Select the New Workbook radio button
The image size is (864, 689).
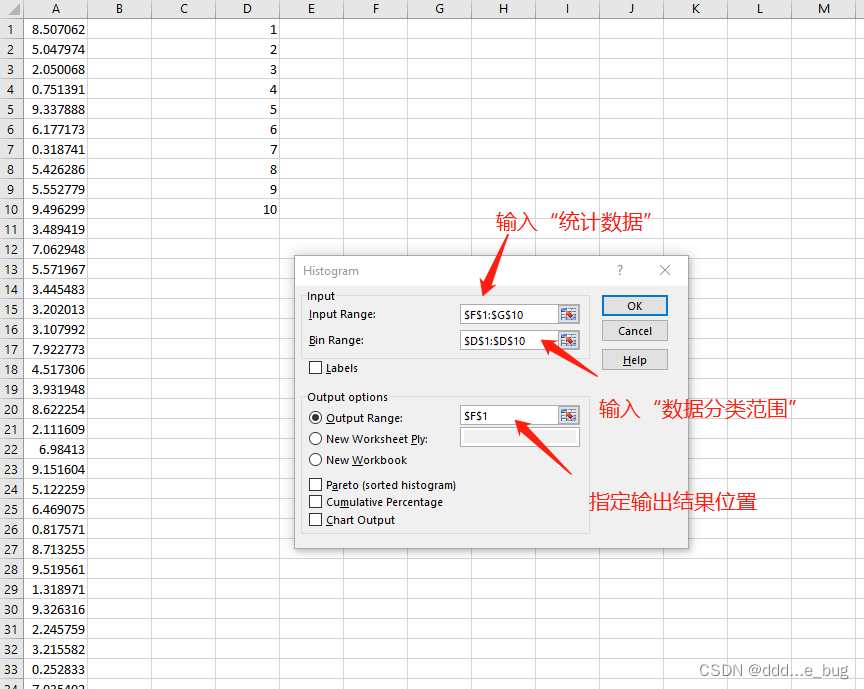tap(315, 460)
